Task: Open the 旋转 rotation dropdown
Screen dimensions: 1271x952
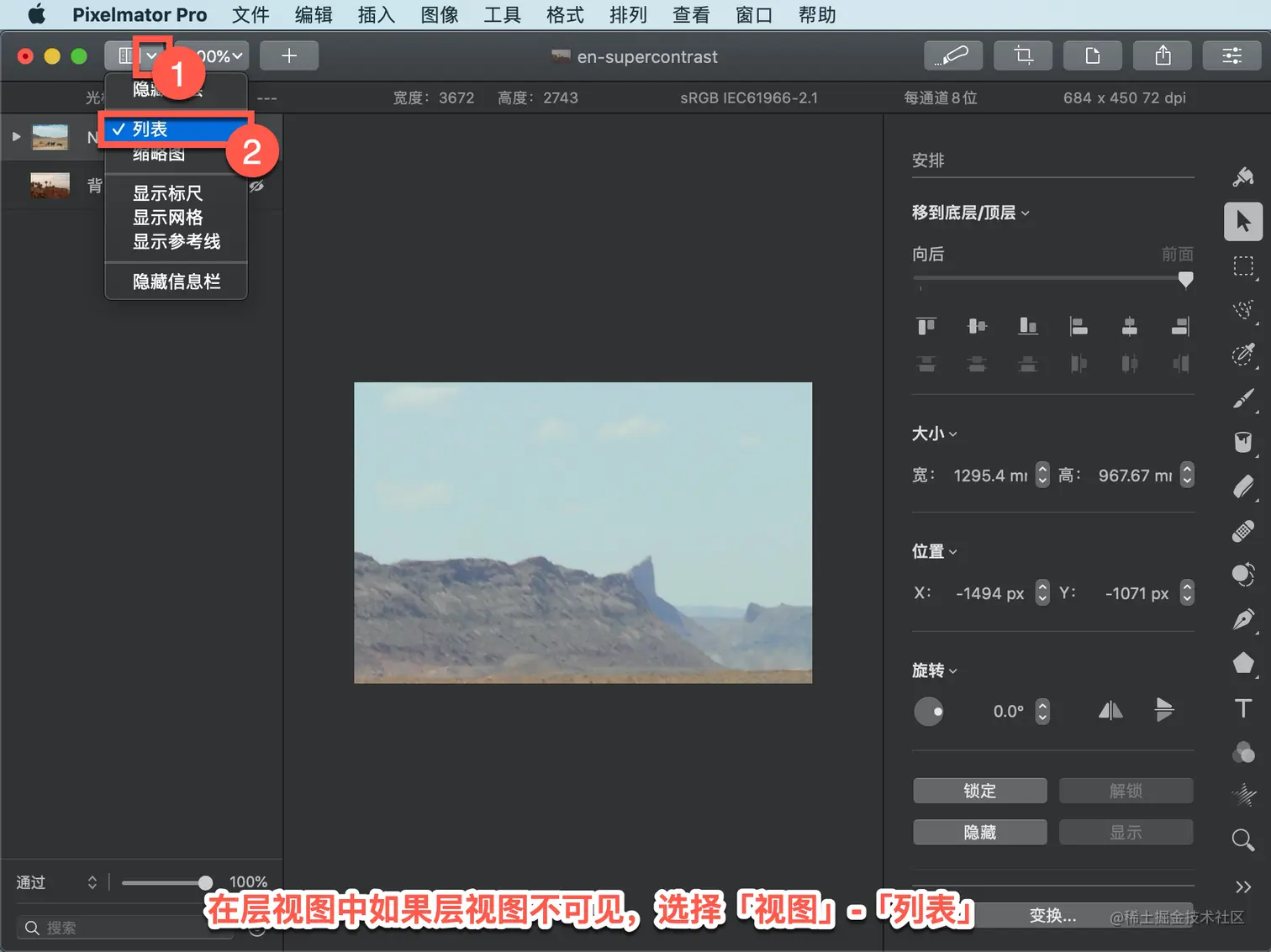Action: tap(935, 671)
